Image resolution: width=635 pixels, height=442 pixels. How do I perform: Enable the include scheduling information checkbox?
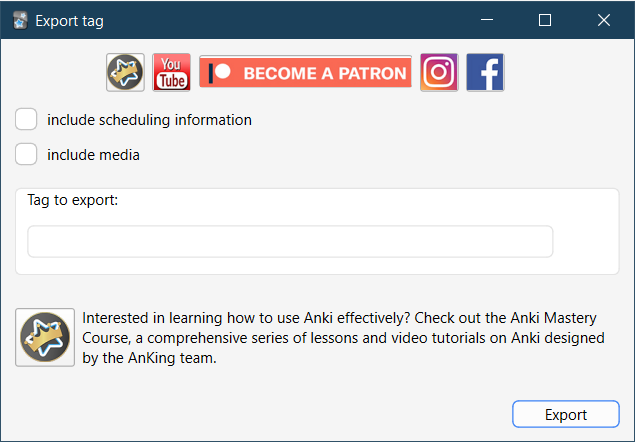point(27,120)
